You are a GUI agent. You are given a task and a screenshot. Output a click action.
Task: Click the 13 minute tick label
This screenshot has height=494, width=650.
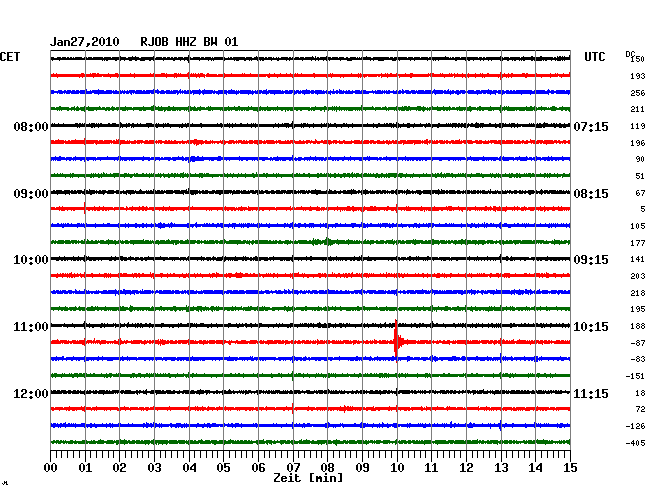pos(501,468)
